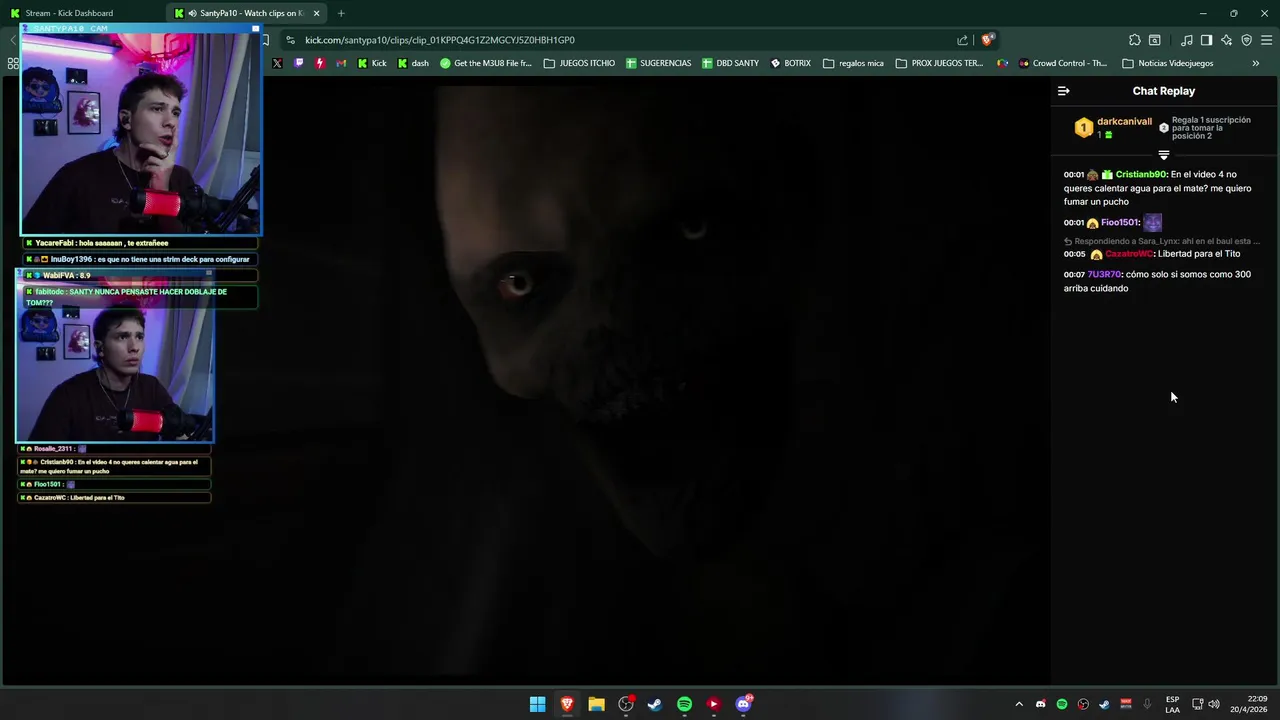Show hidden system tray icons chevron
Screen dimensions: 1280x720
pos(1019,704)
